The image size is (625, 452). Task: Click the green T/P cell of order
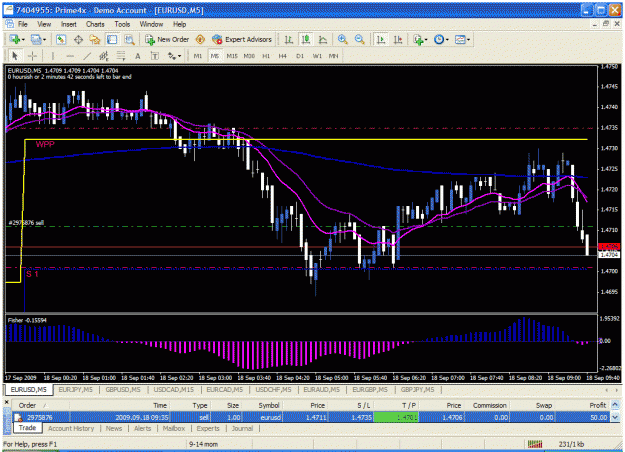pos(396,417)
